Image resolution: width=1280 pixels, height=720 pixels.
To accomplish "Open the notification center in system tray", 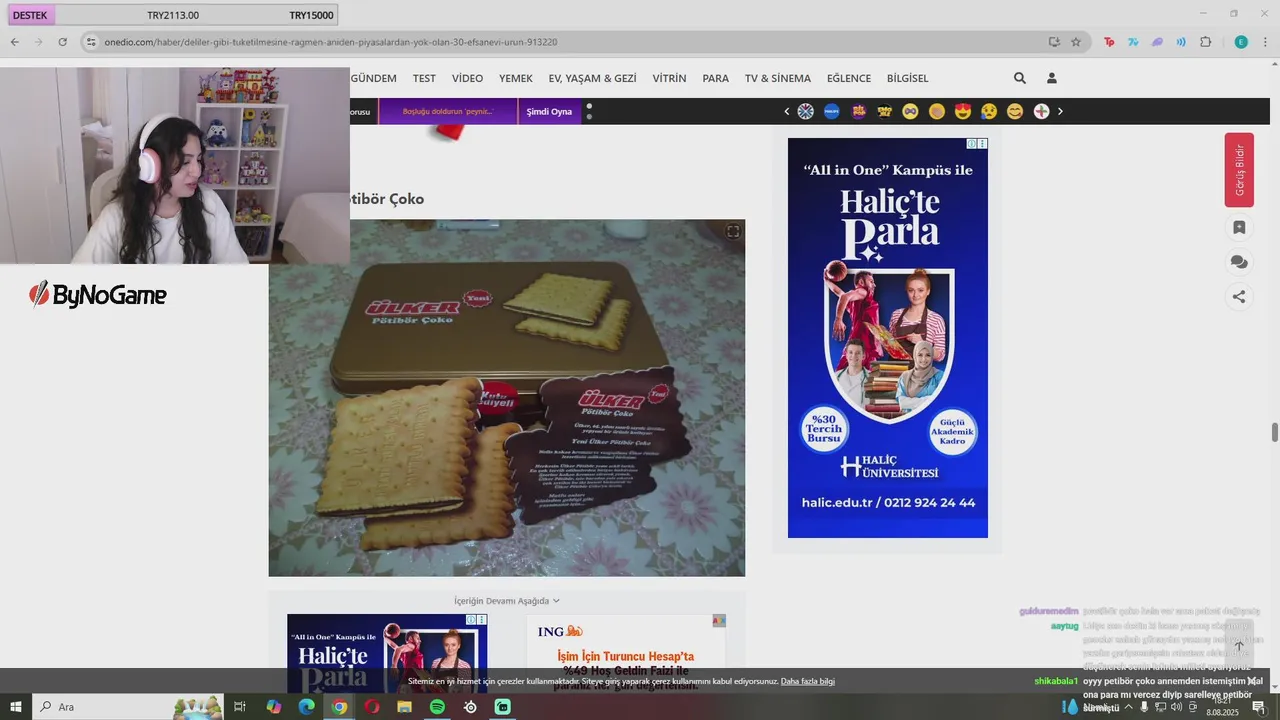I will tap(1259, 707).
